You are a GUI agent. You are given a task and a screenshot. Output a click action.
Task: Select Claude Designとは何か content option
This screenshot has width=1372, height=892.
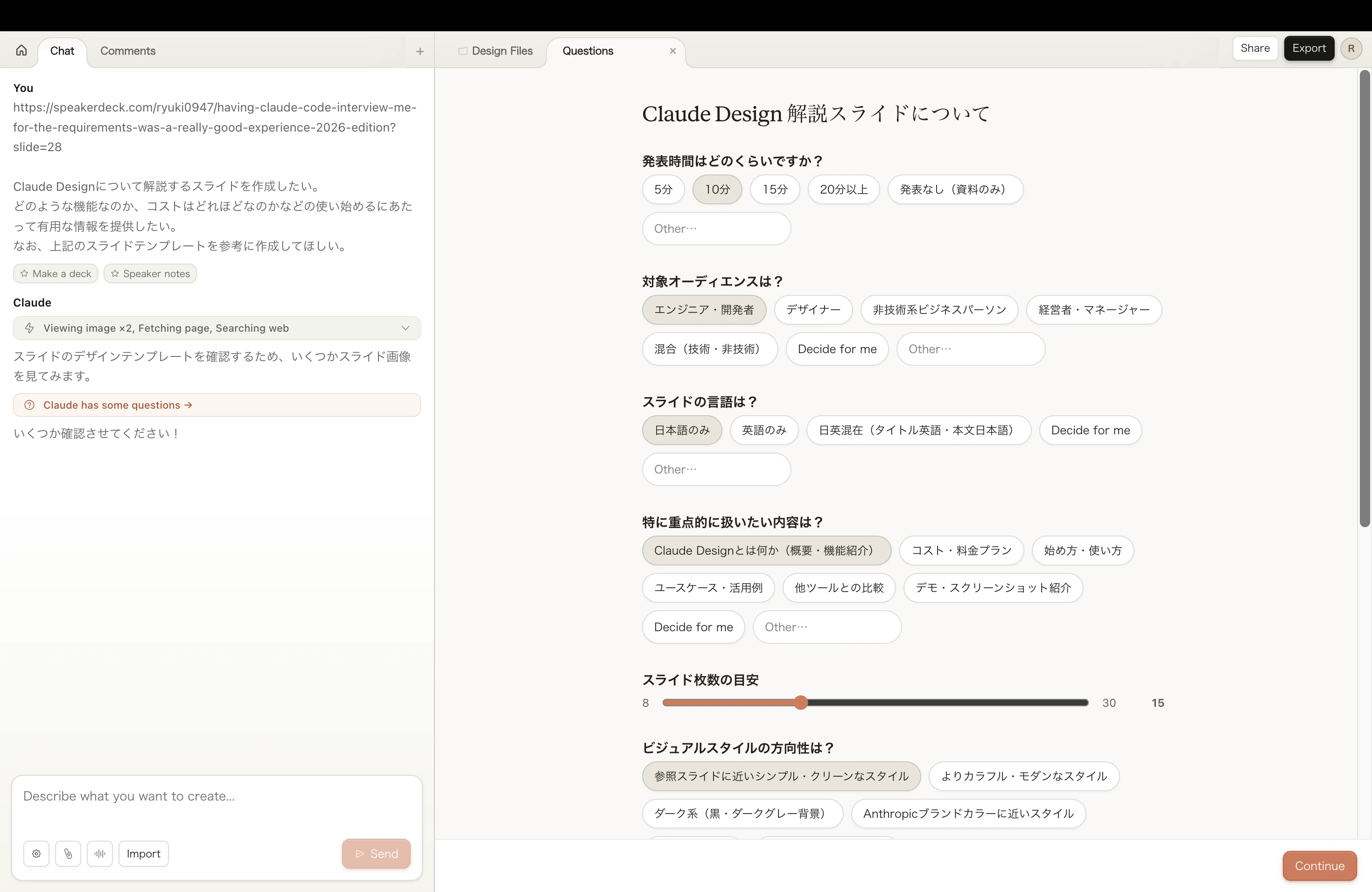(766, 551)
